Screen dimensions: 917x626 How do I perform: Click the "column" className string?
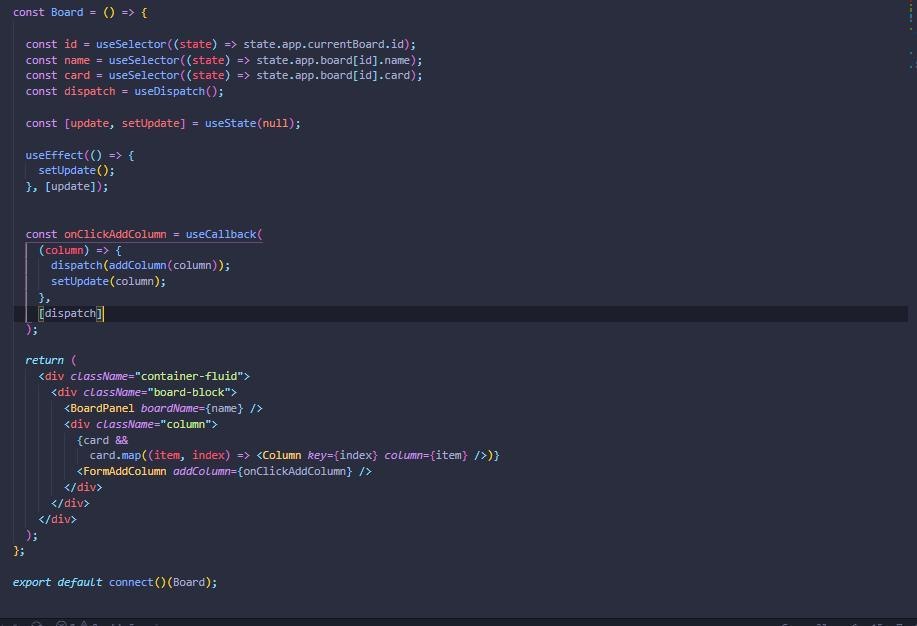point(186,424)
